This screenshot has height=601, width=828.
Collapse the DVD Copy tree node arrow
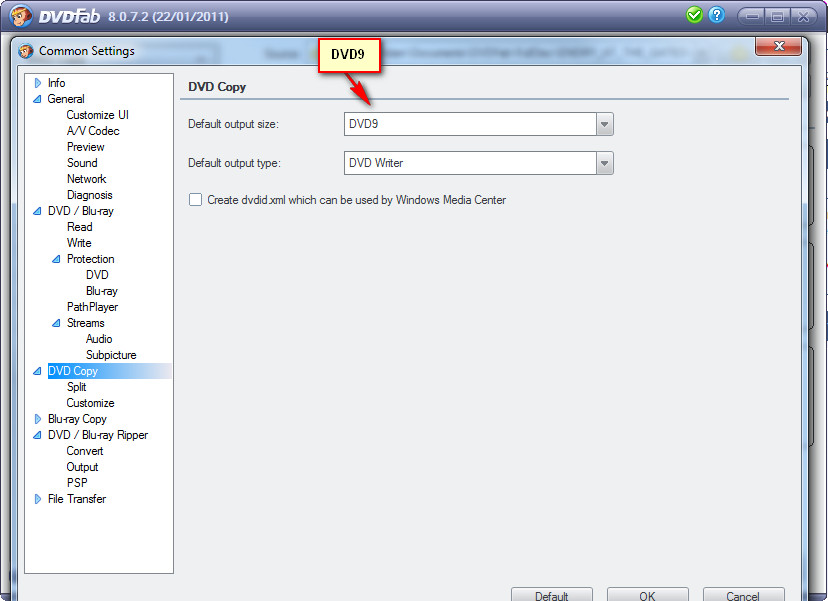point(37,371)
